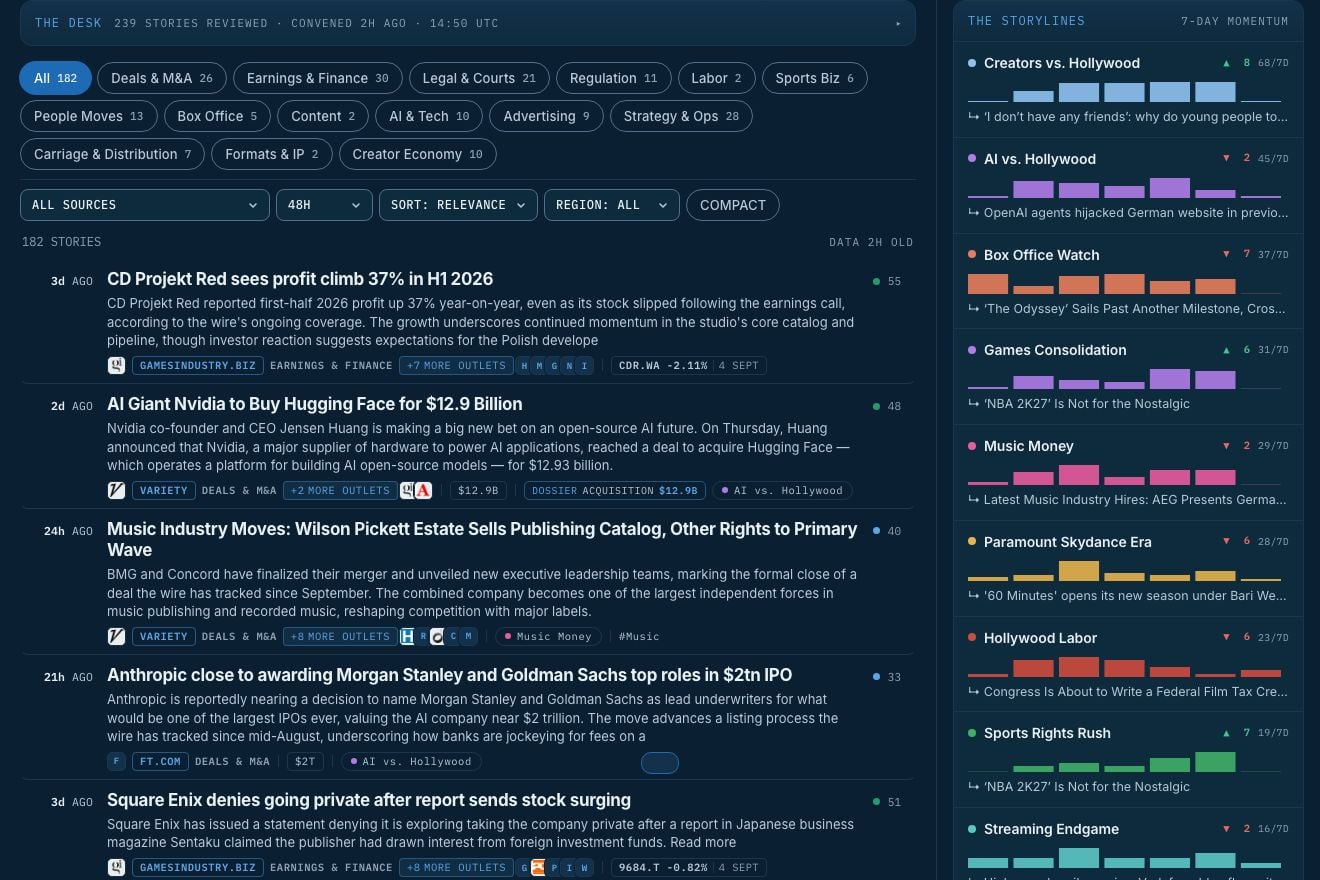Image resolution: width=1320 pixels, height=880 pixels.
Task: Open the Anthropic IPO headline
Action: point(450,675)
